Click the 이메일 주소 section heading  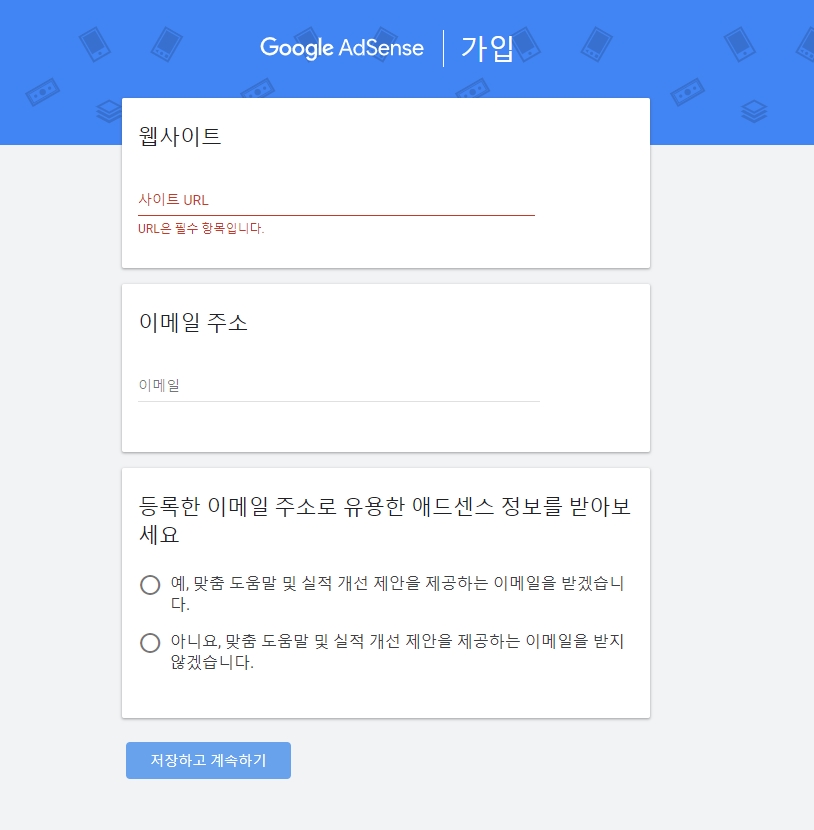point(193,322)
